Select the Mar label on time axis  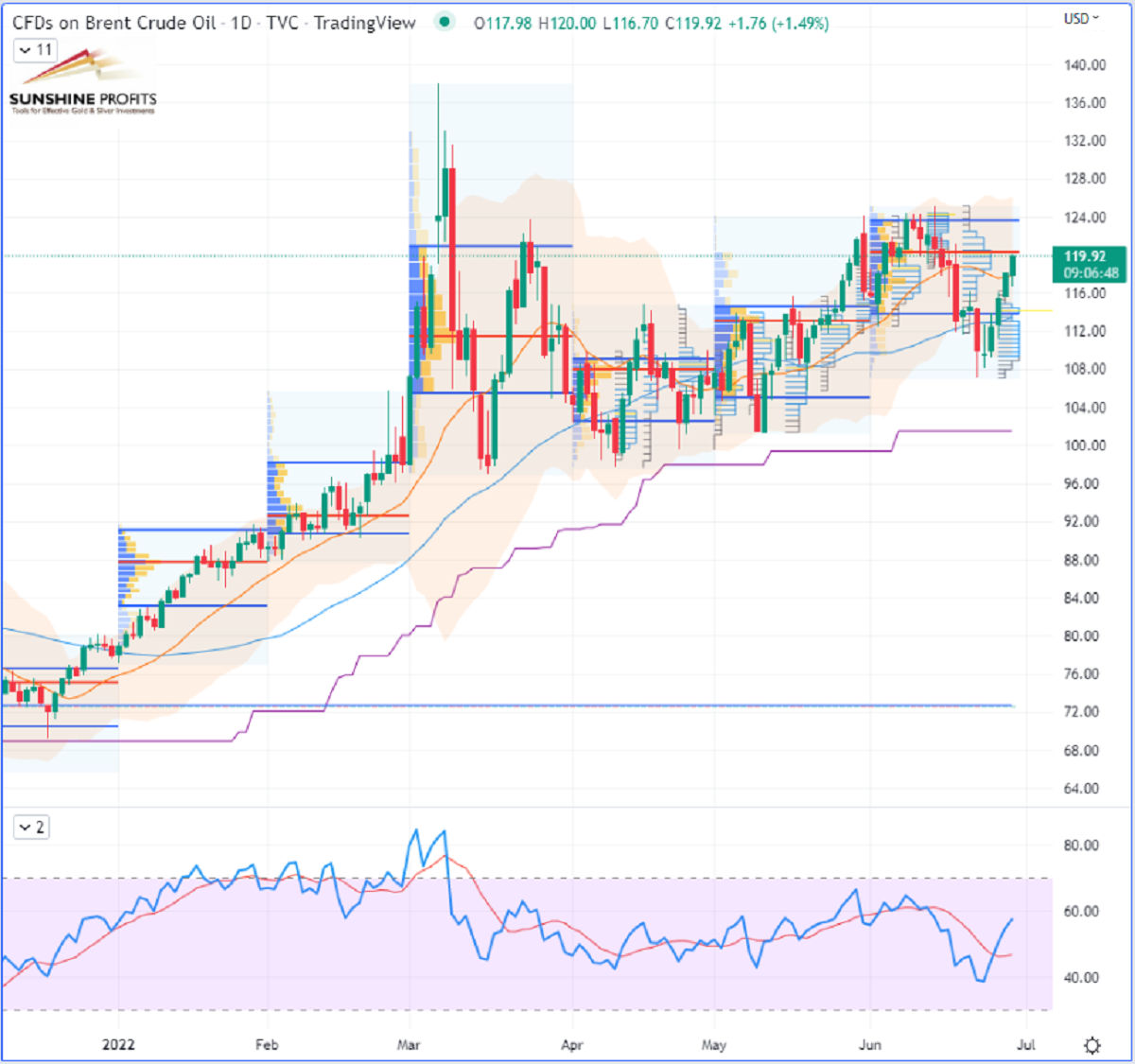click(410, 1045)
